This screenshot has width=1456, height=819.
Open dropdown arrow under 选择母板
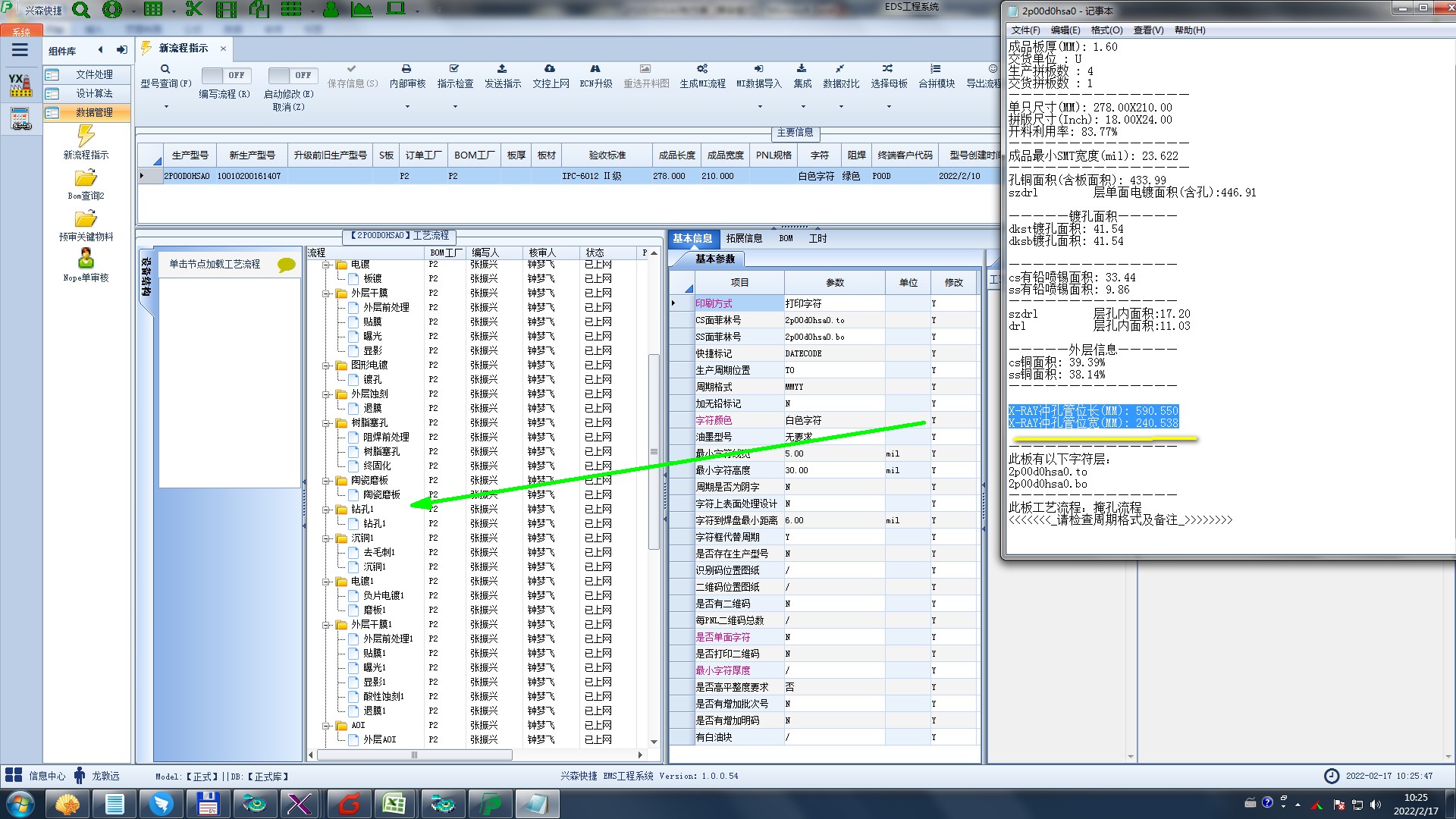(x=889, y=106)
